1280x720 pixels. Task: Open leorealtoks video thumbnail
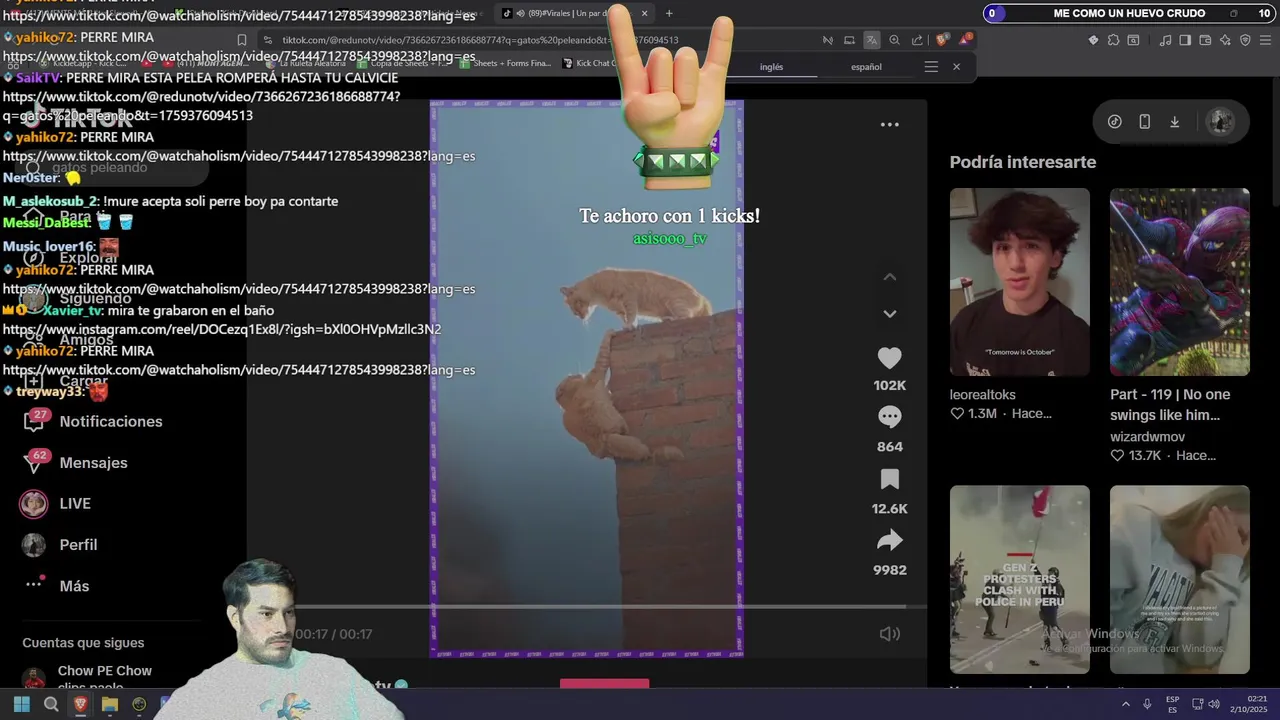pos(1019,282)
